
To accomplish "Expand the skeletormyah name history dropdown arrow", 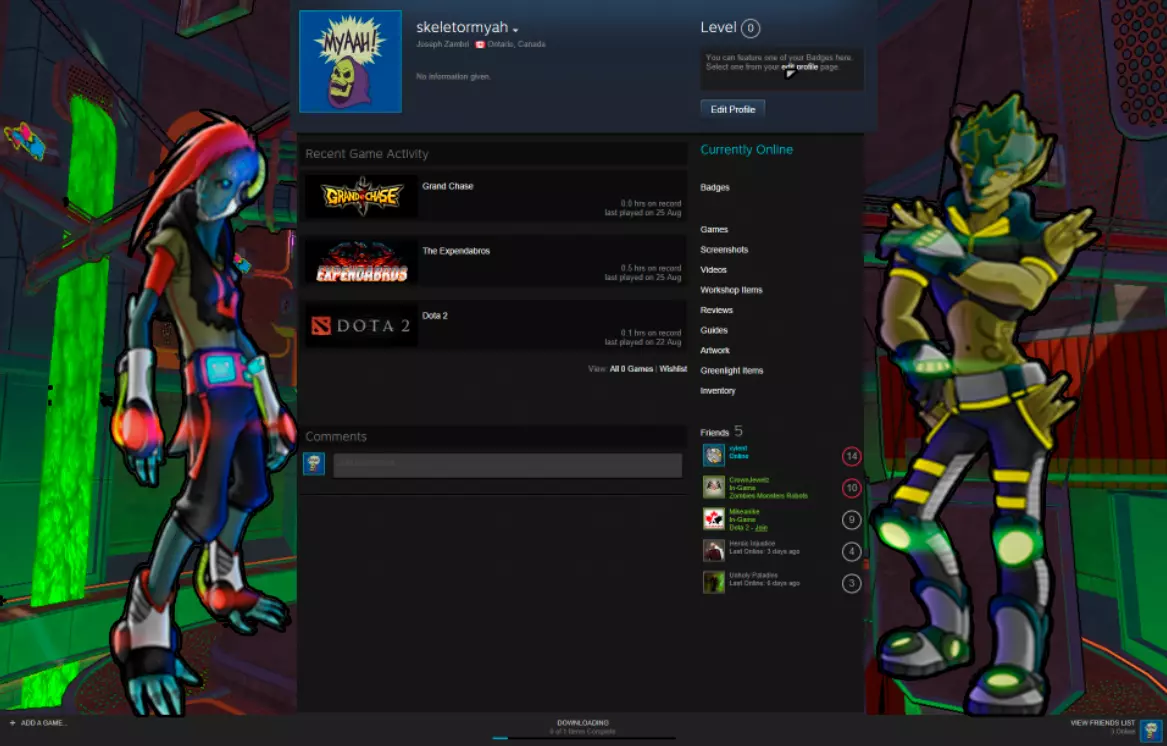I will (x=515, y=31).
